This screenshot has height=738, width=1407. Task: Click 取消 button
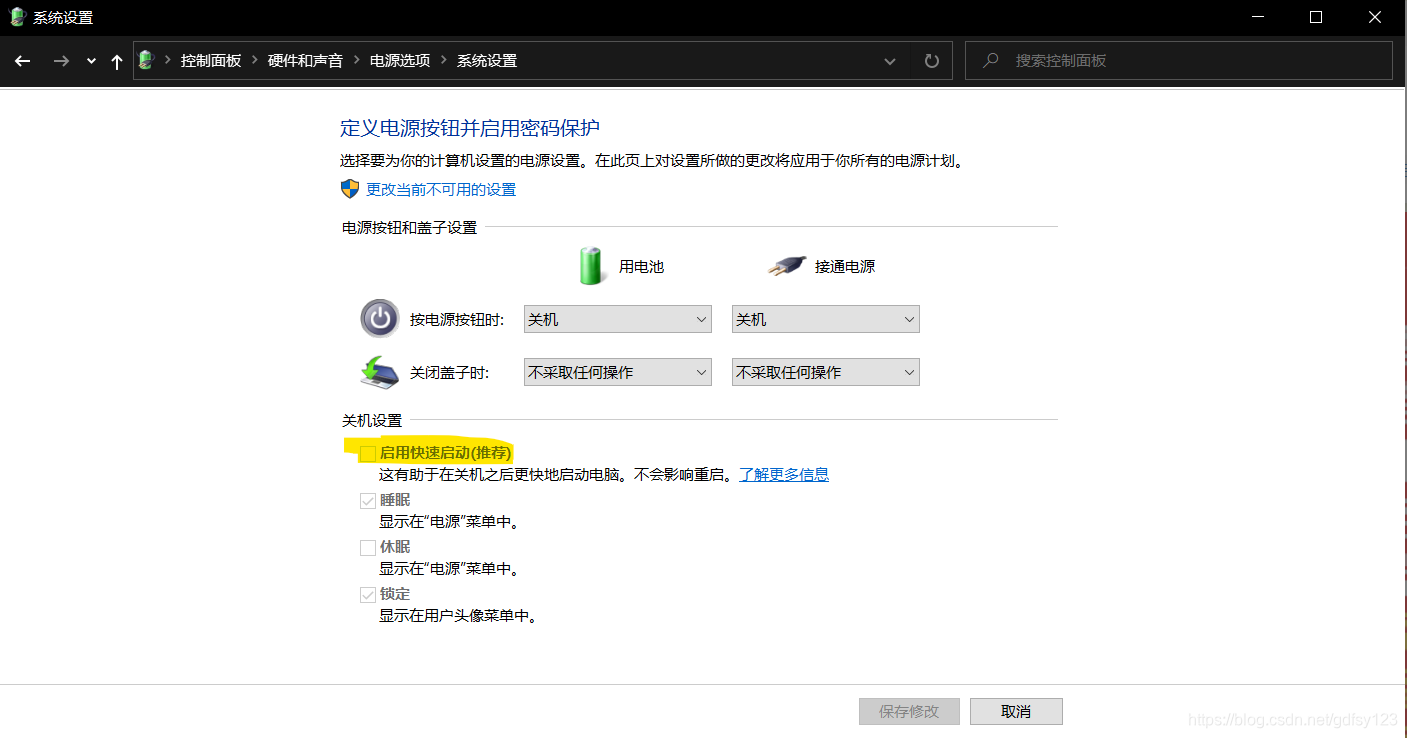1016,711
